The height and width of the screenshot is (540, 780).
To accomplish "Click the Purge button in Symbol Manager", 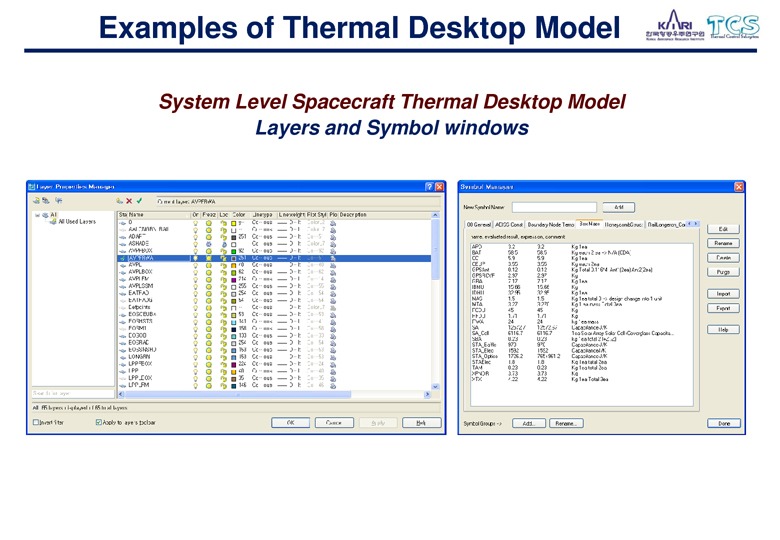I will point(723,272).
